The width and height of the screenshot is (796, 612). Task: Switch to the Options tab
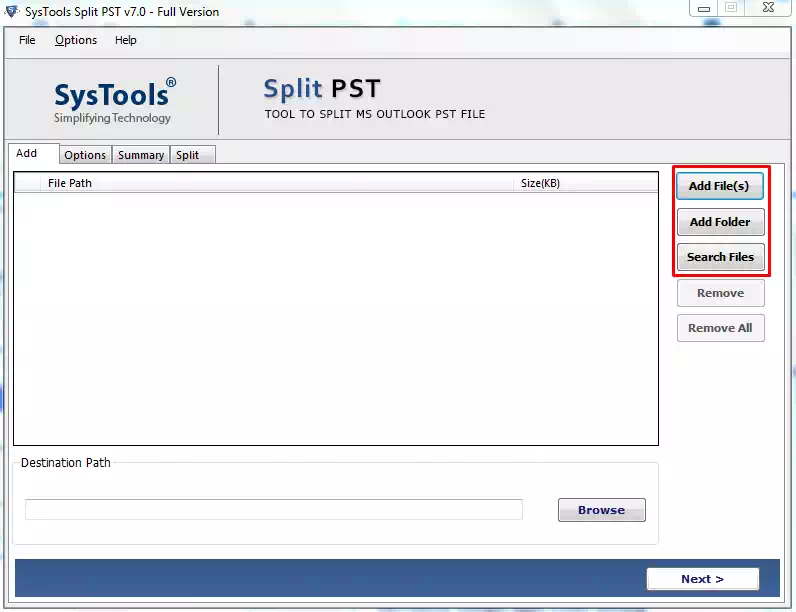tap(85, 155)
